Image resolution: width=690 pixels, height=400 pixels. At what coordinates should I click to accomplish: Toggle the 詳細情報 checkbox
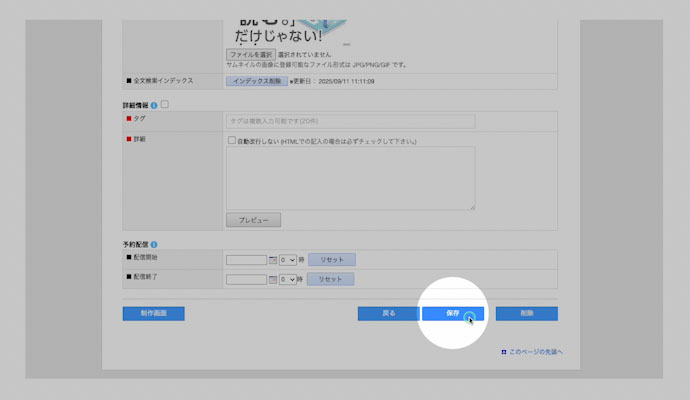pos(165,105)
